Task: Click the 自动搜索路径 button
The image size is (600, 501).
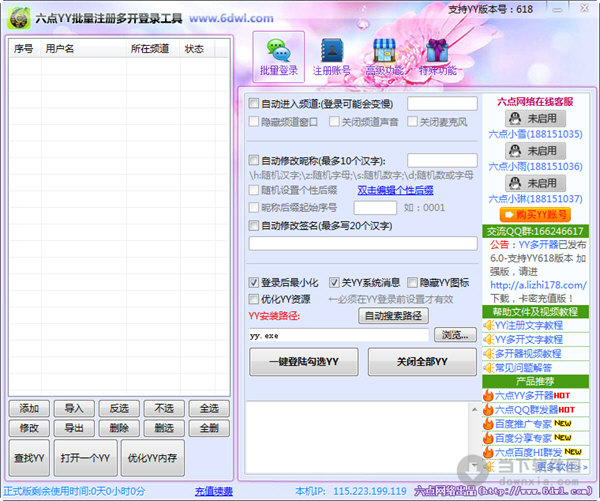Action: [393, 316]
